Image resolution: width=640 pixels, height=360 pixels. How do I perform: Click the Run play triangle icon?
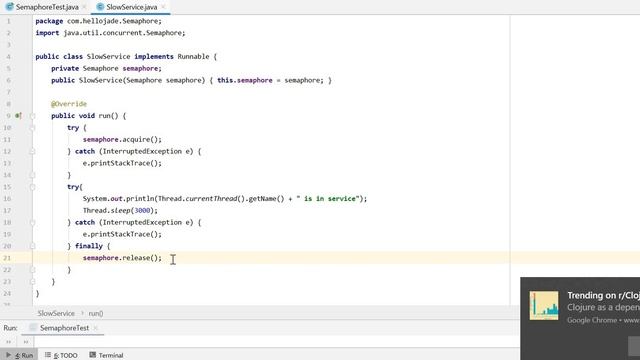(8, 355)
